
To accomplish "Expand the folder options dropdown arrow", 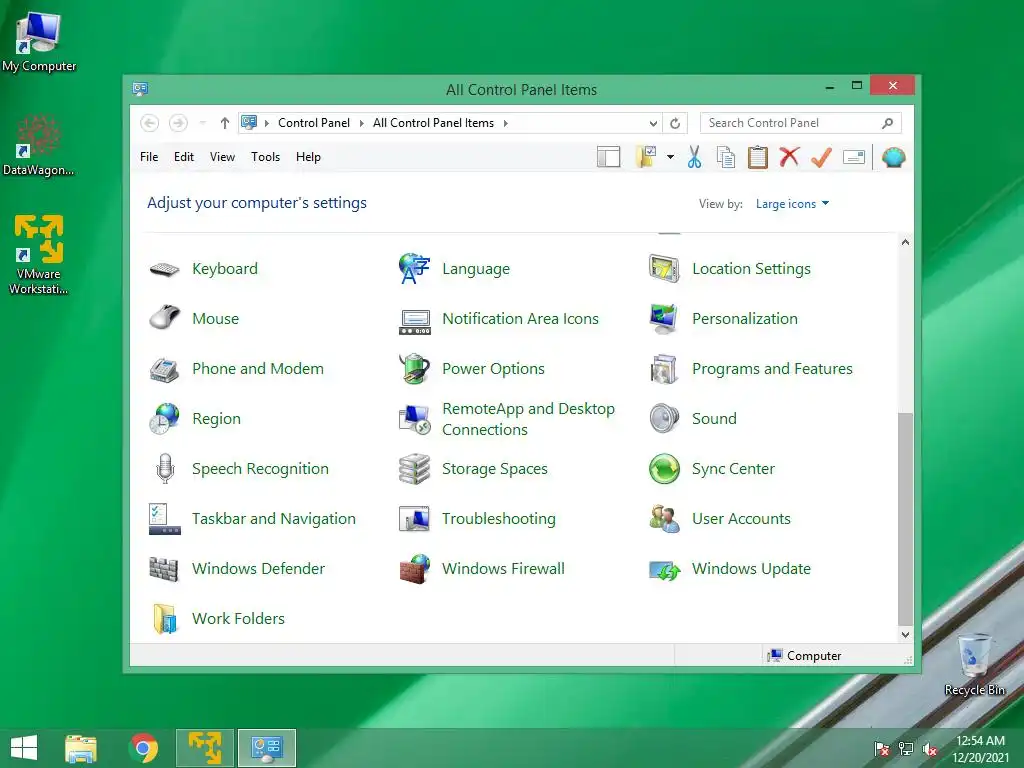I will click(x=670, y=157).
